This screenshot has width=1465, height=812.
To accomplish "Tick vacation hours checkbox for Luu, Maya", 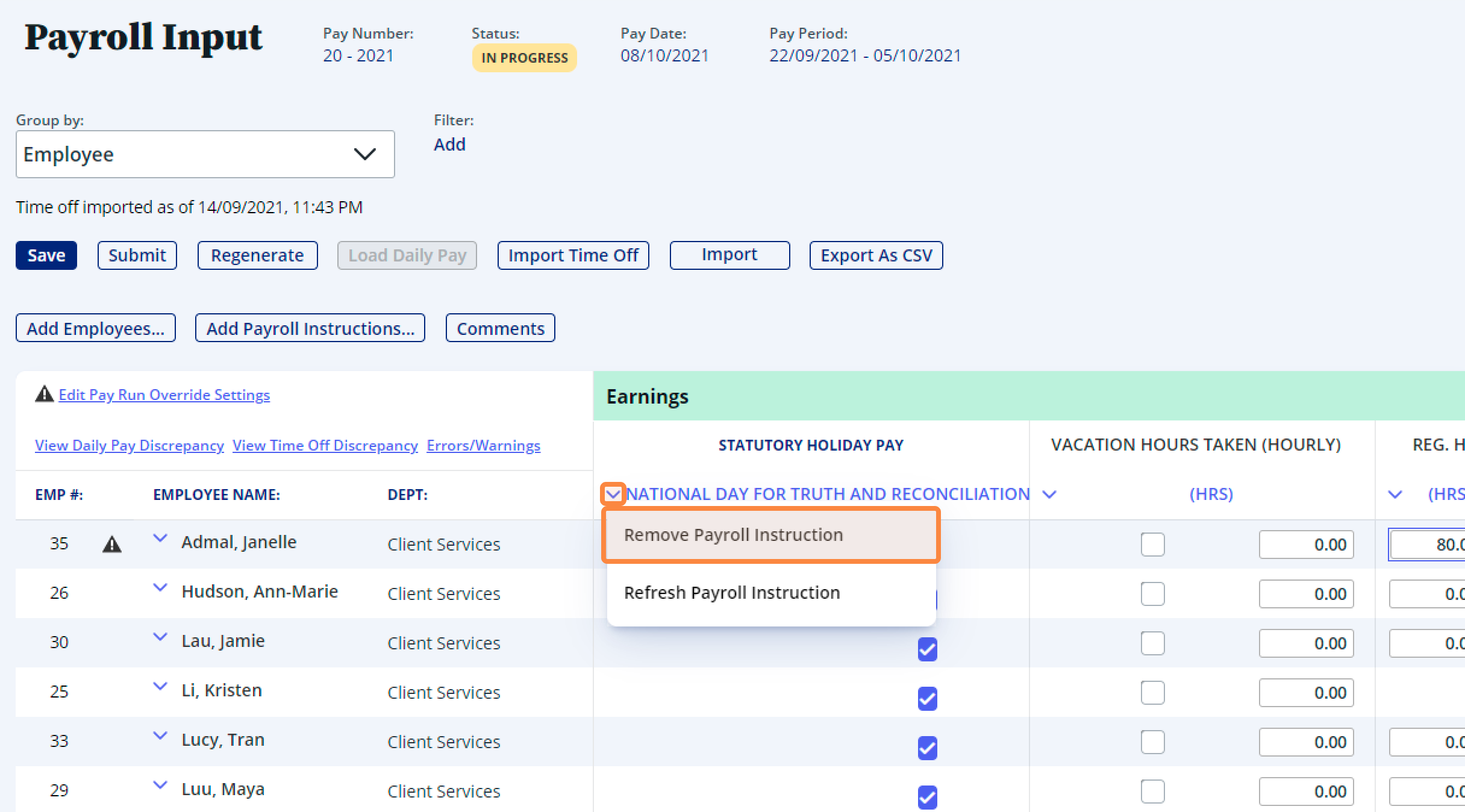I will [1152, 792].
